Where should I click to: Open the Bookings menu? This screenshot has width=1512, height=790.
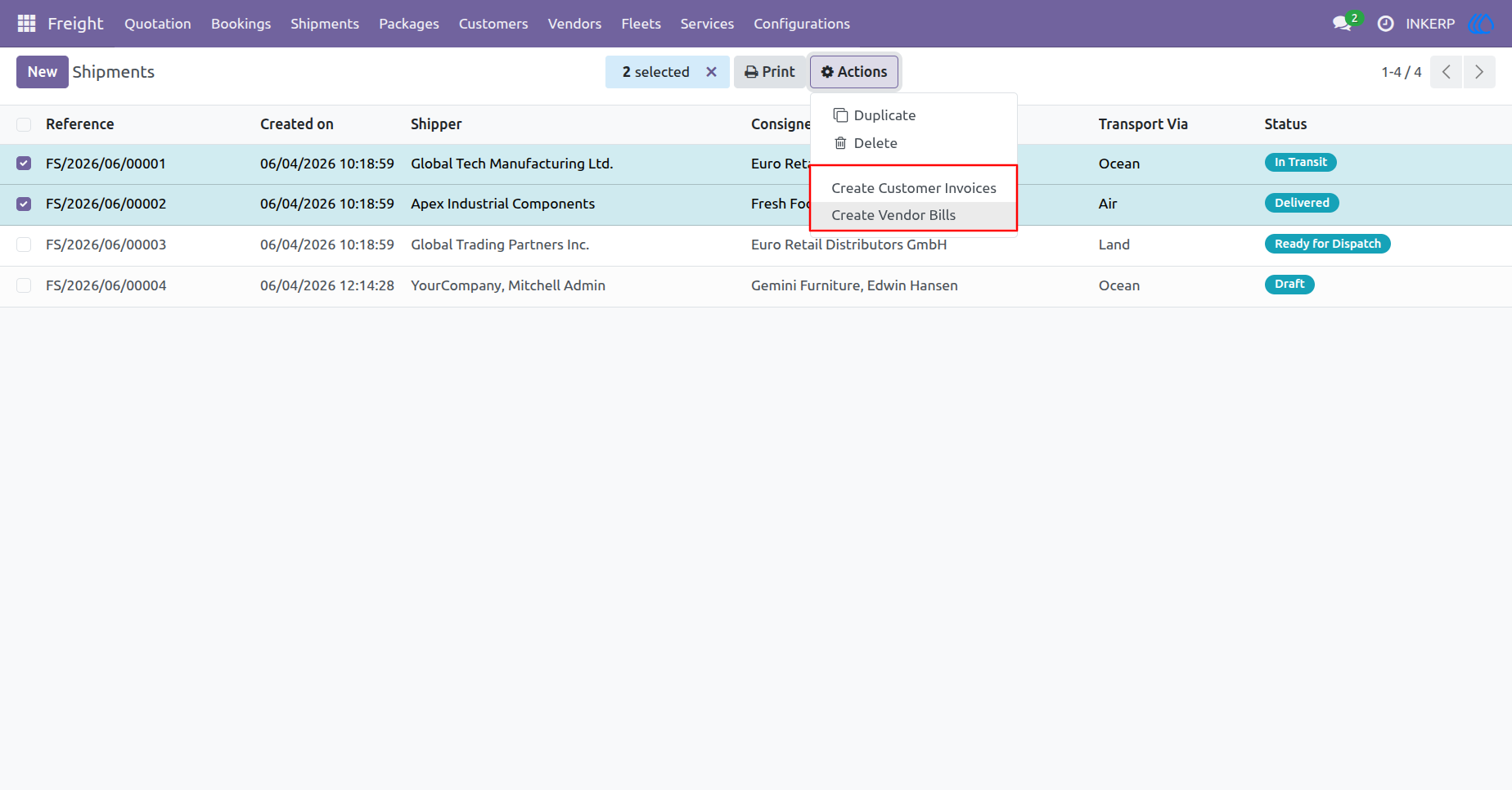click(x=241, y=24)
